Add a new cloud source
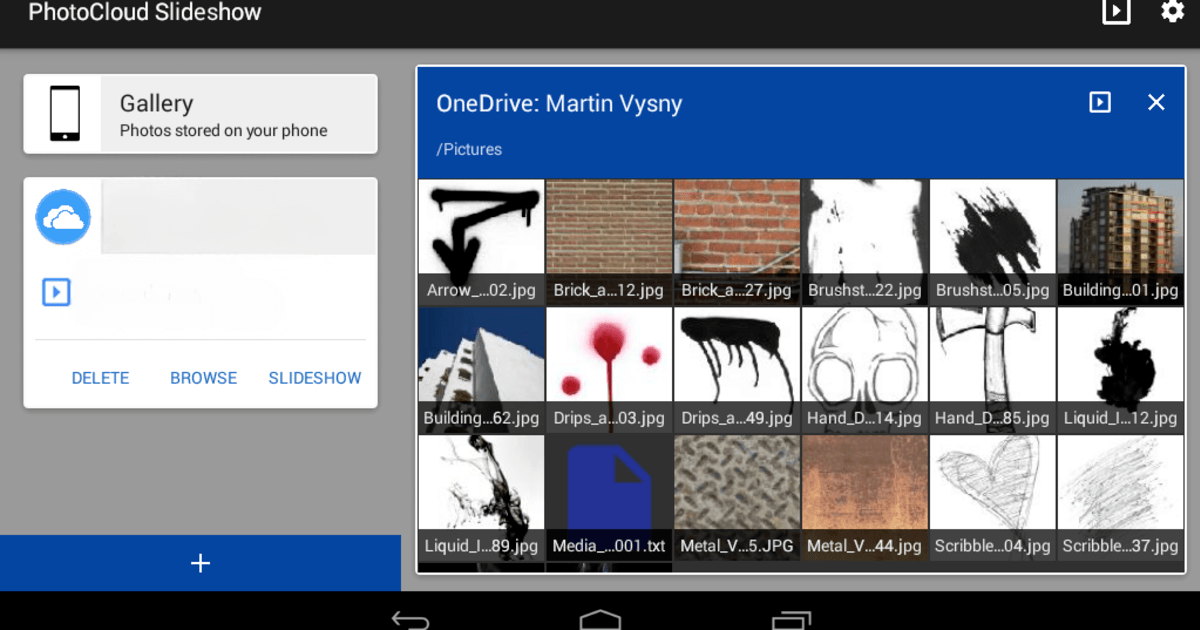 point(200,563)
